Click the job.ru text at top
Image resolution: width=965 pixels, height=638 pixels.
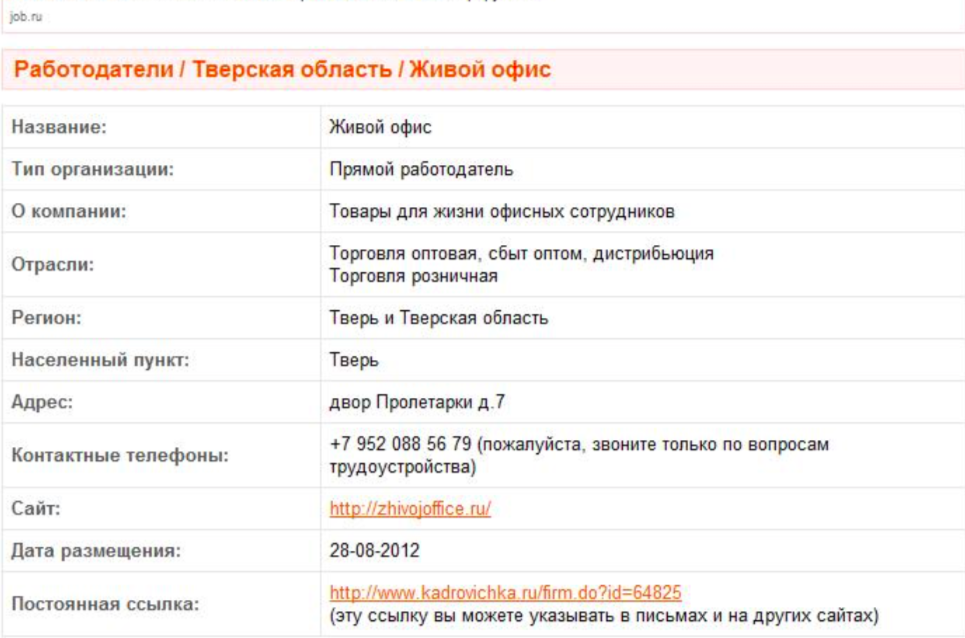pyautogui.click(x=26, y=17)
